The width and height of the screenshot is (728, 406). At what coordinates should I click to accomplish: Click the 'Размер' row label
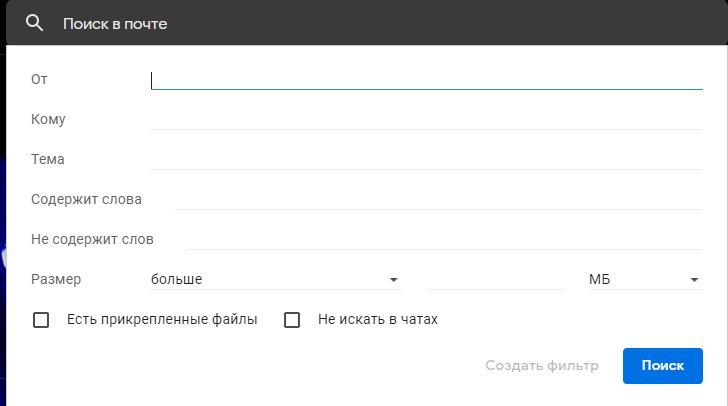(56, 279)
